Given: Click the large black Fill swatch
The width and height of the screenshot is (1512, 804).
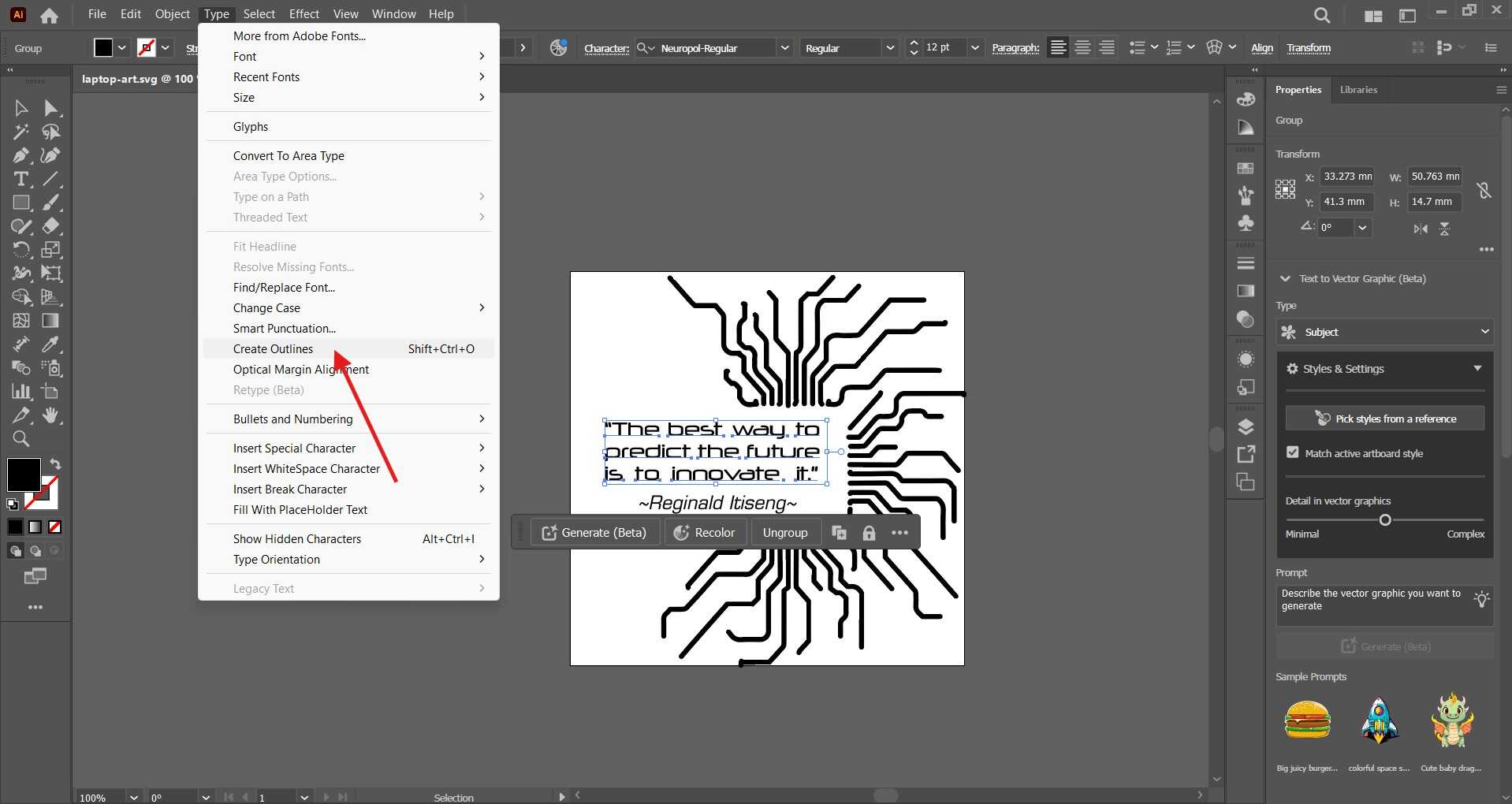Looking at the screenshot, I should [x=24, y=475].
